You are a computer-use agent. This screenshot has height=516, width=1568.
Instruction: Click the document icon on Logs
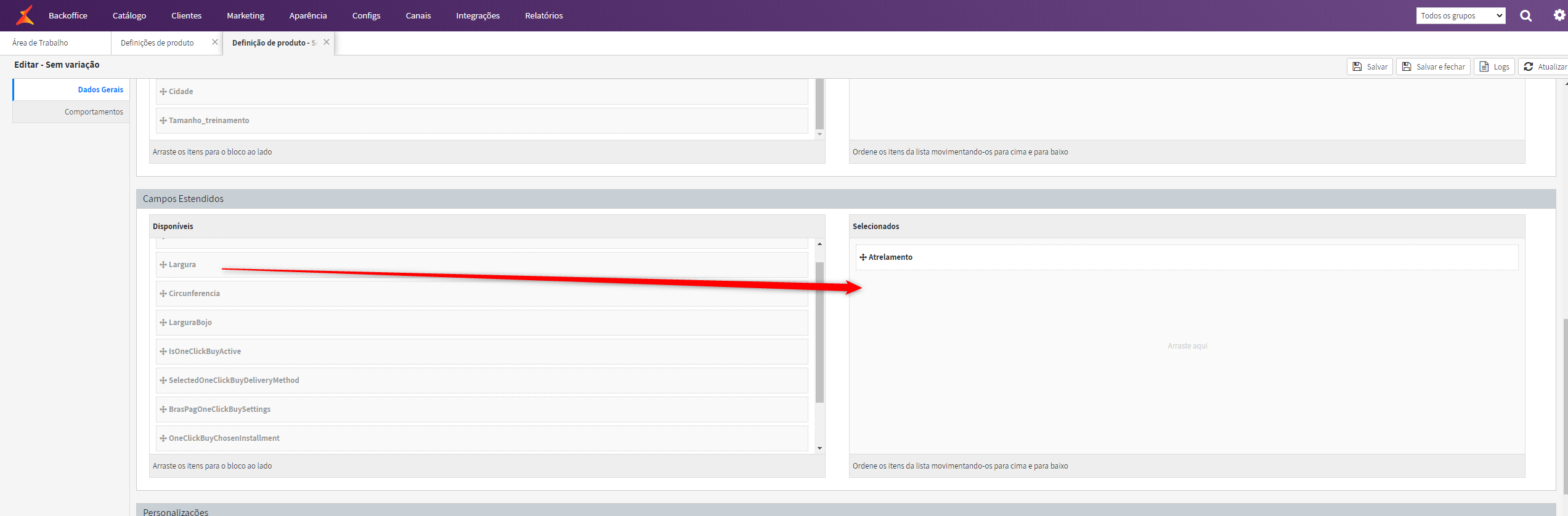[x=1484, y=67]
